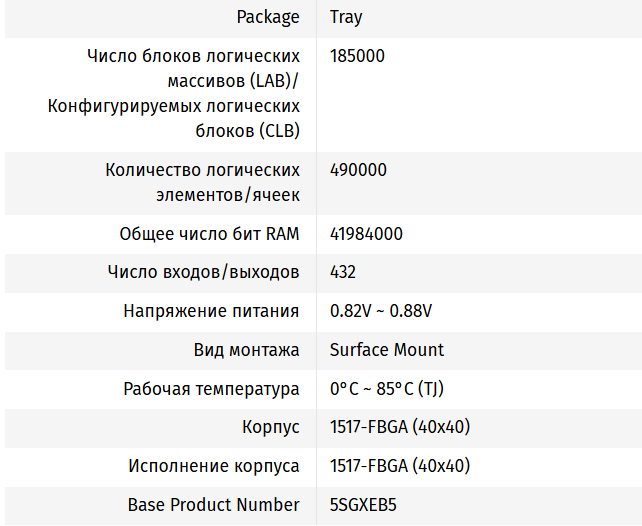Click Исполнение корпуса label
The height and width of the screenshot is (526, 642).
click(x=213, y=466)
